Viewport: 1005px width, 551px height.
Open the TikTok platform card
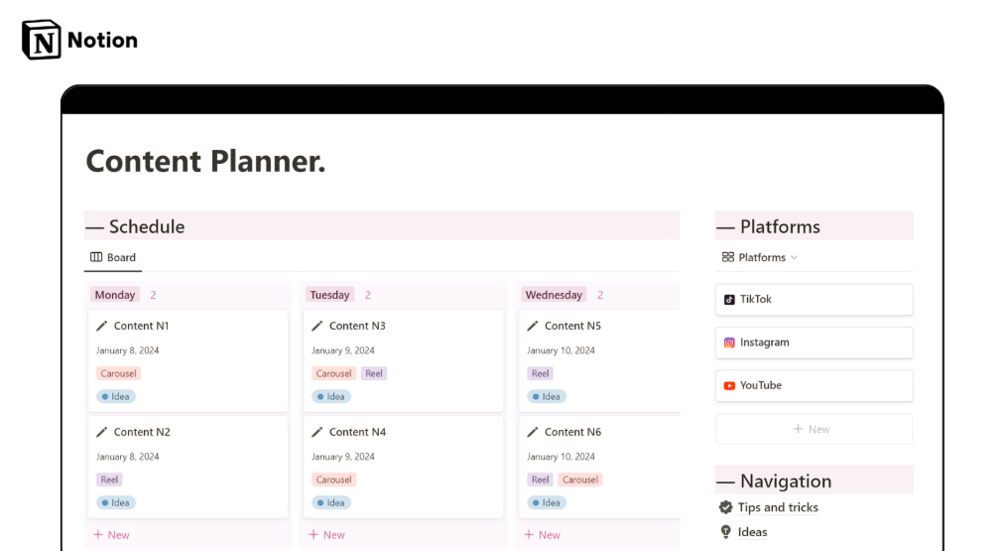pos(814,300)
